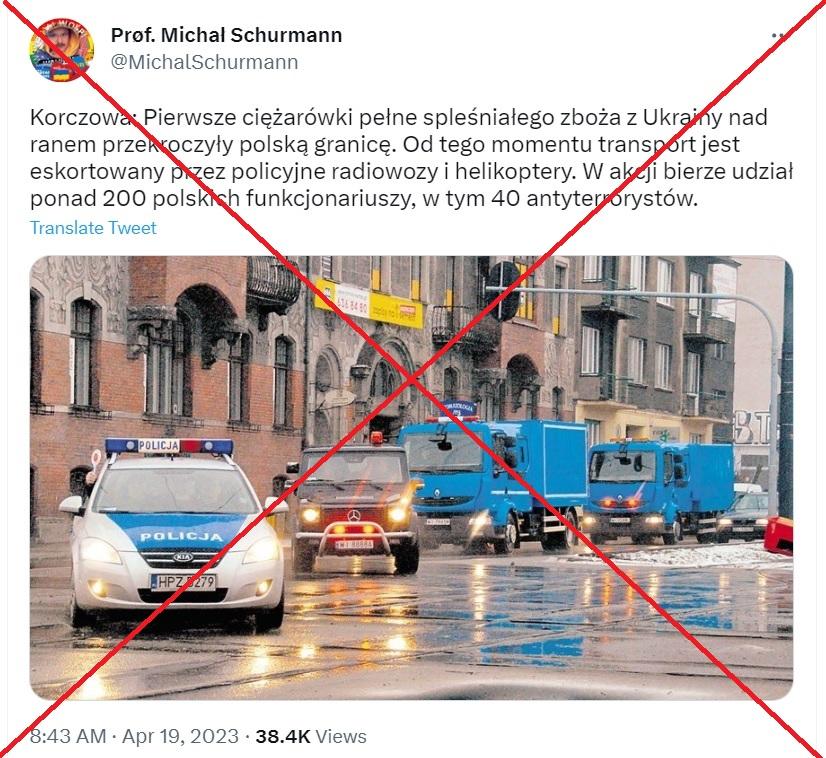Open the tweet's more options menu

coord(779,36)
